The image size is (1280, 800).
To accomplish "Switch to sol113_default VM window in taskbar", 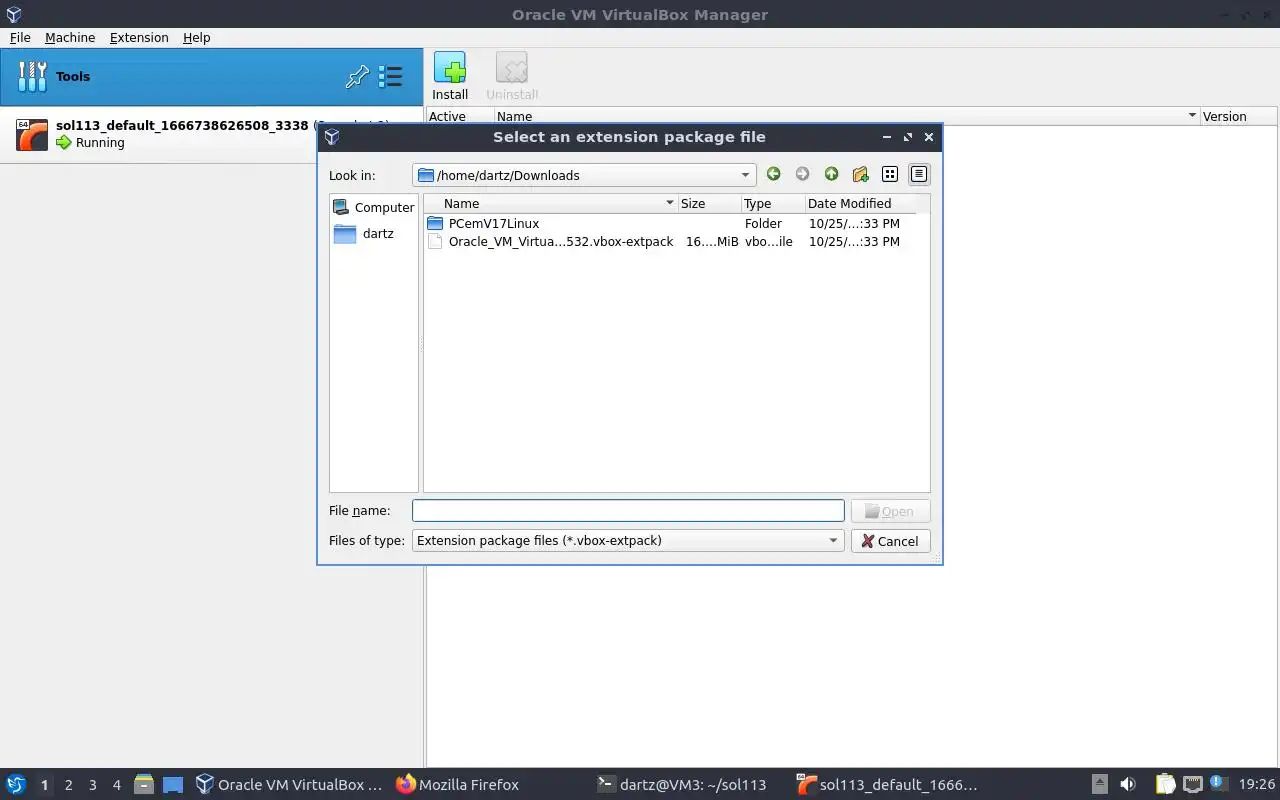I will point(886,784).
